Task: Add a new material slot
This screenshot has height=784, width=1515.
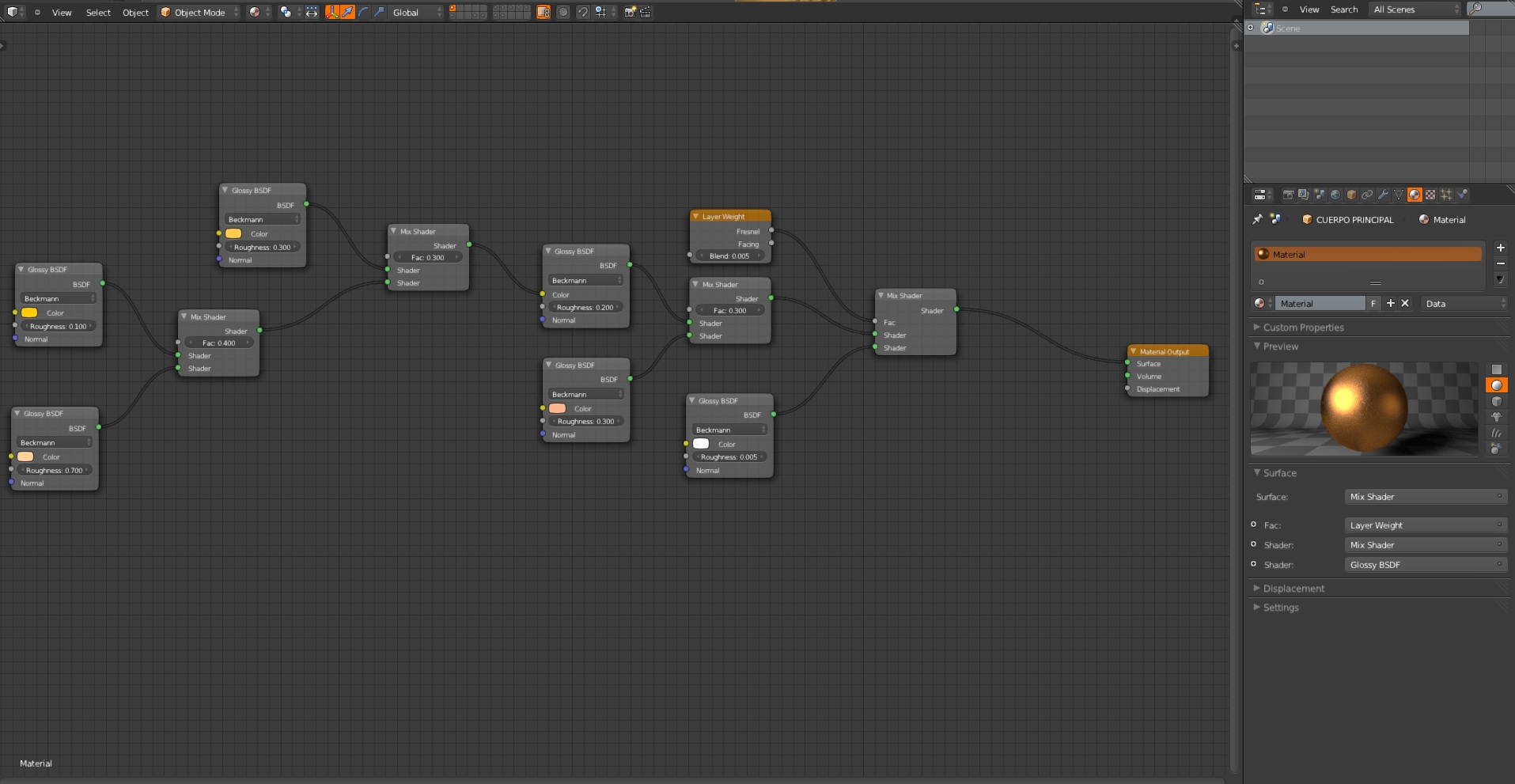Action: coord(1500,248)
